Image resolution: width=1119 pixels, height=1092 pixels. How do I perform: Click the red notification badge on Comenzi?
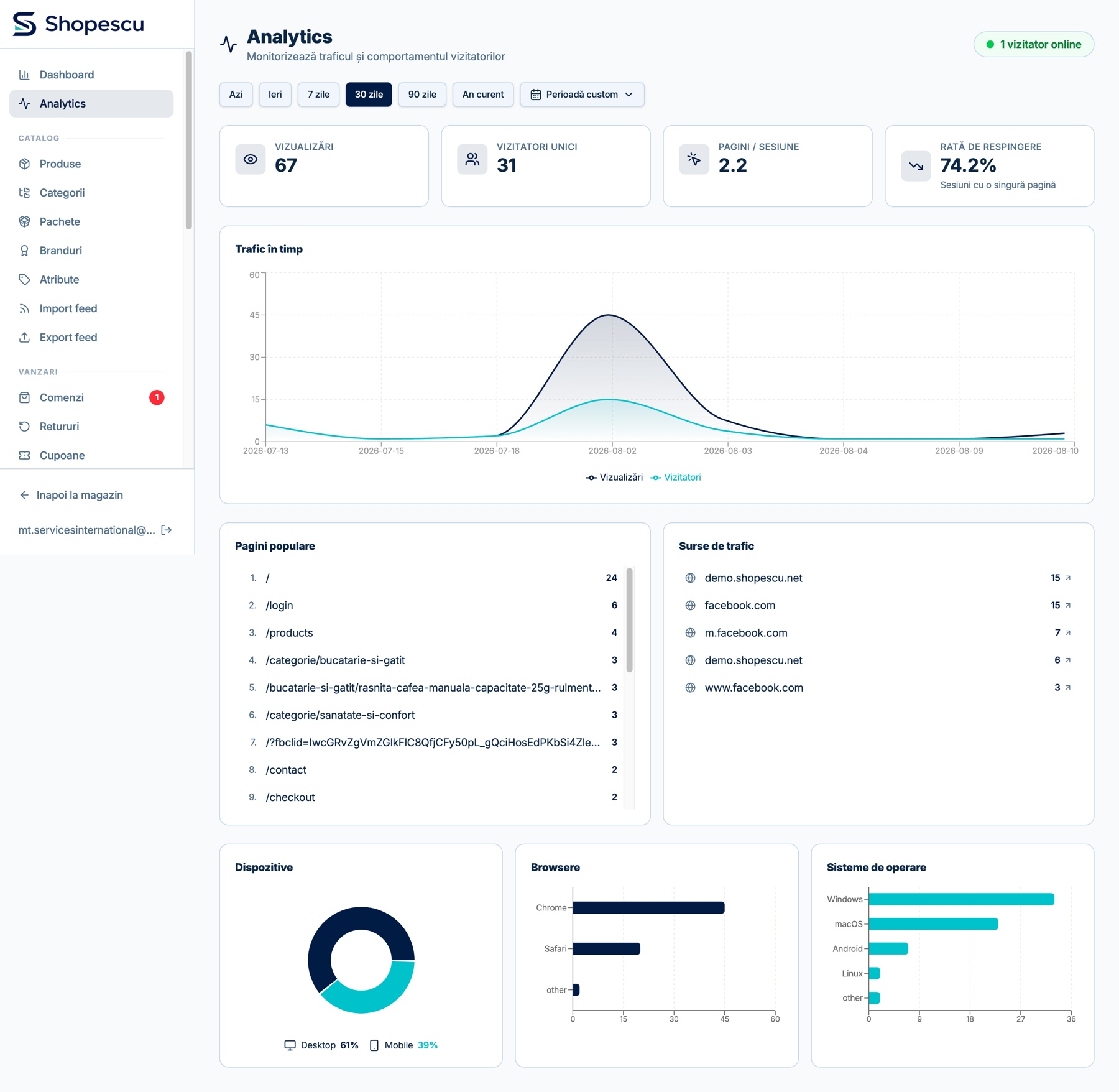point(157,397)
